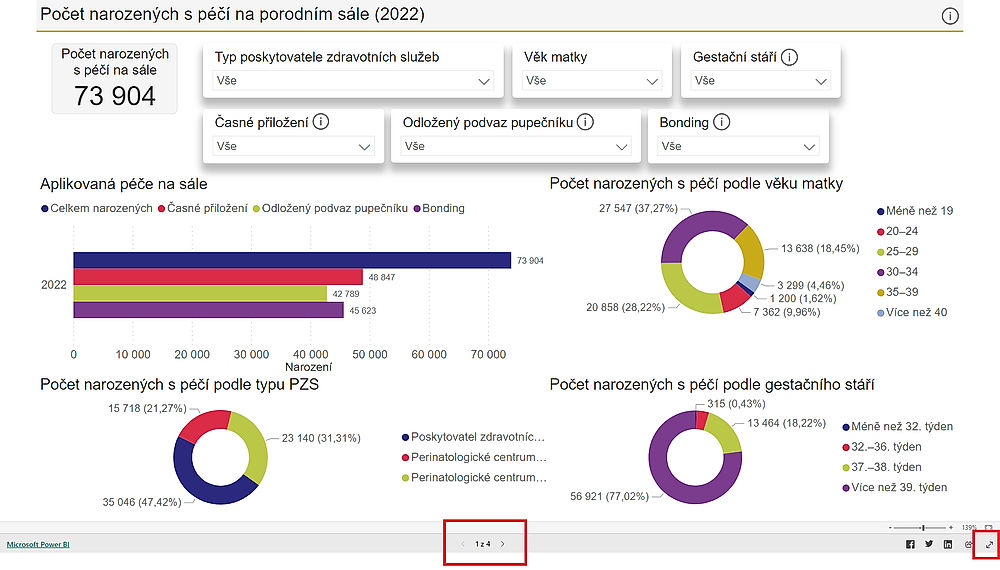This screenshot has height=570, width=1000.
Task: Click the info icon beside Bonding filter
Action: coord(722,122)
